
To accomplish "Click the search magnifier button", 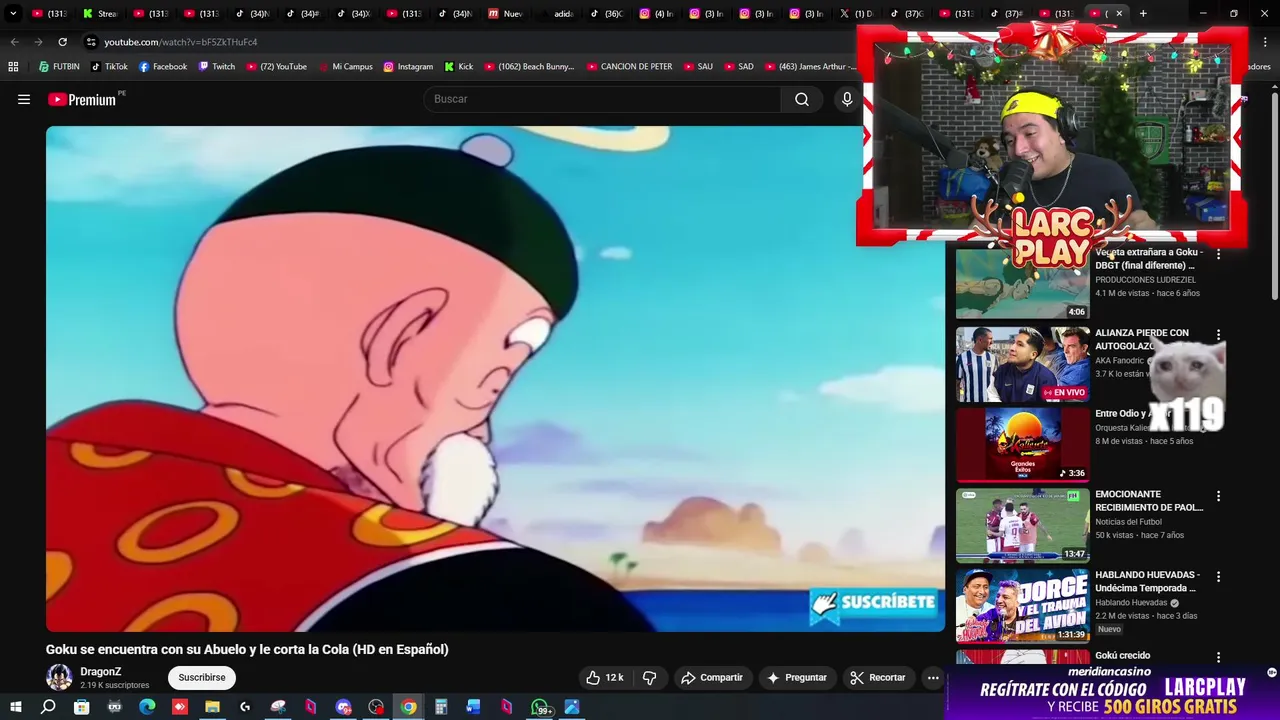I will 802,99.
